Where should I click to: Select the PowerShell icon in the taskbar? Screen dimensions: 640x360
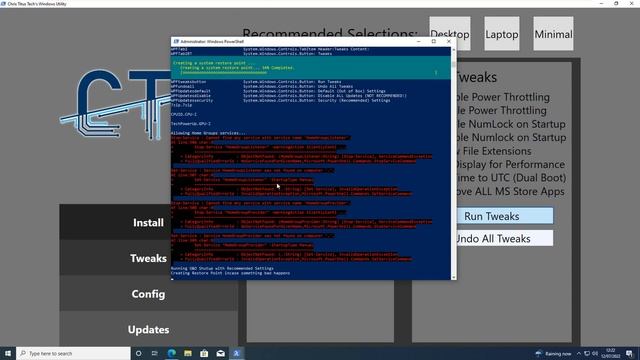236,353
